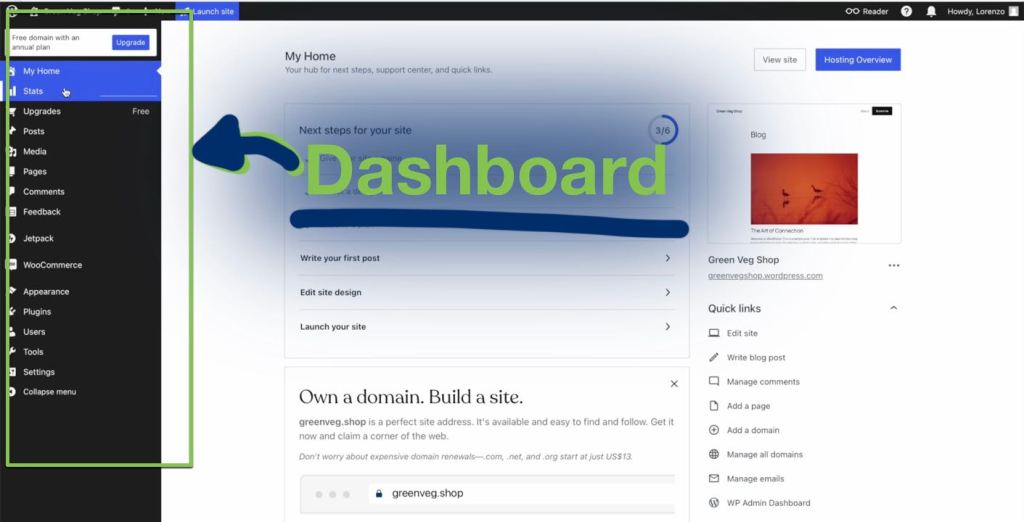Open the greenvegshop.wordpress.com link

[x=765, y=276]
